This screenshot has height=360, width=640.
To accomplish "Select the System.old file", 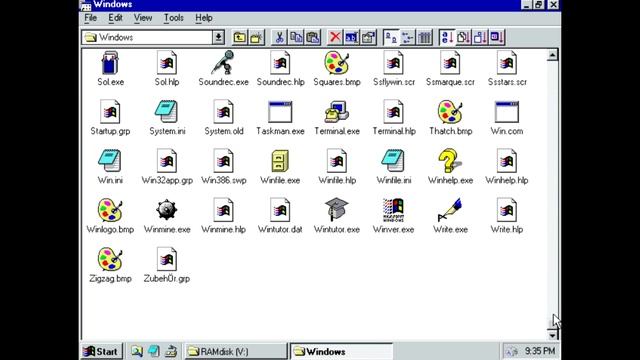I will 224,117.
